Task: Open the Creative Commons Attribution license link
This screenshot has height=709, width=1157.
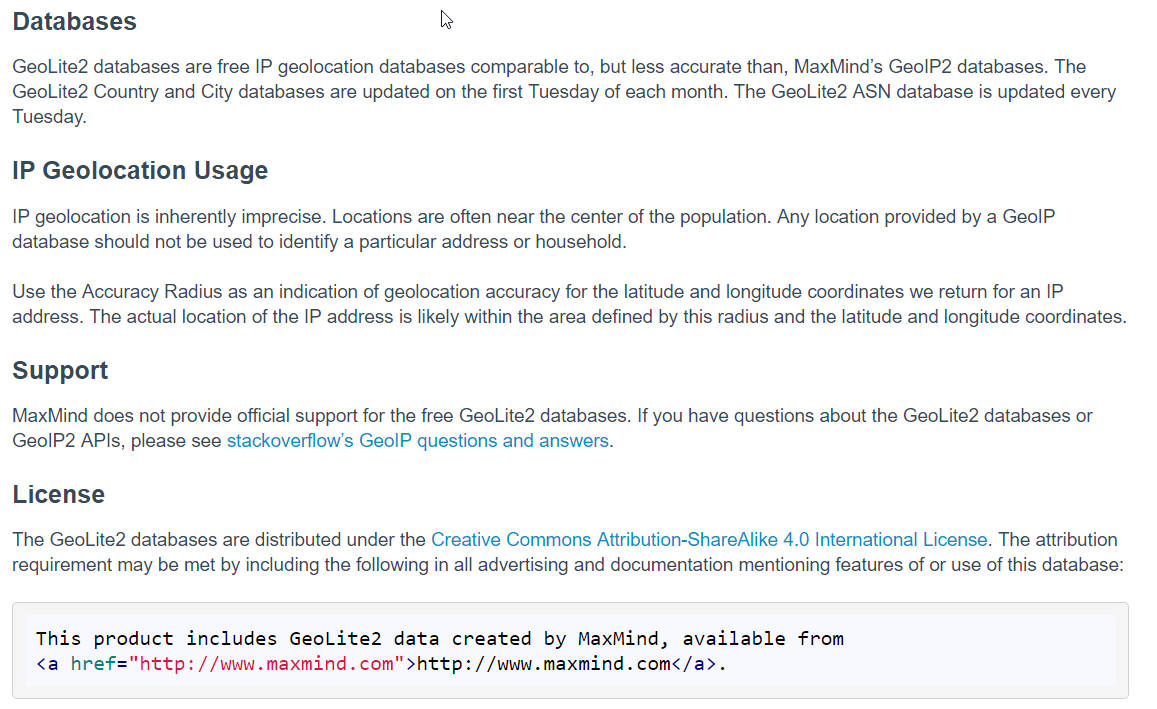Action: [555, 540]
